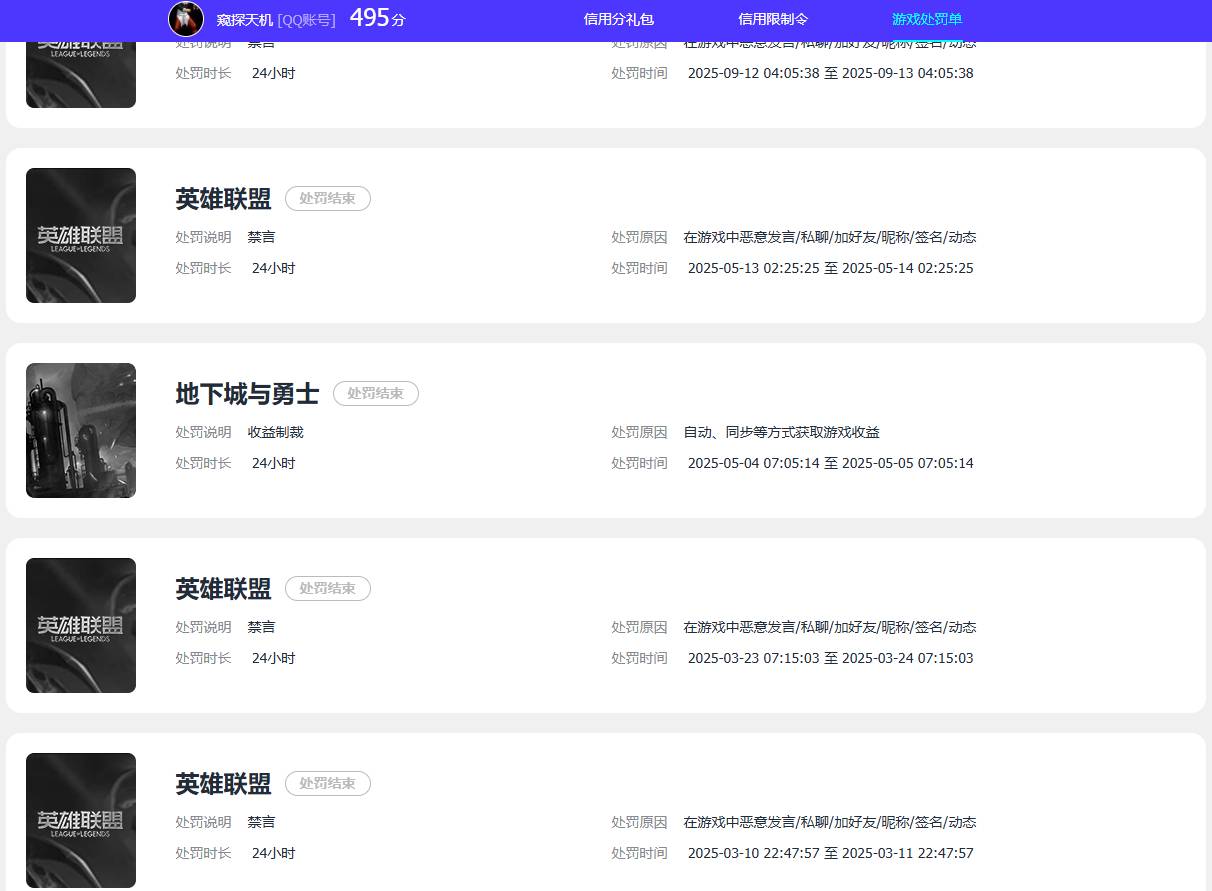
Task: Click the user avatar in the top bar
Action: point(186,19)
